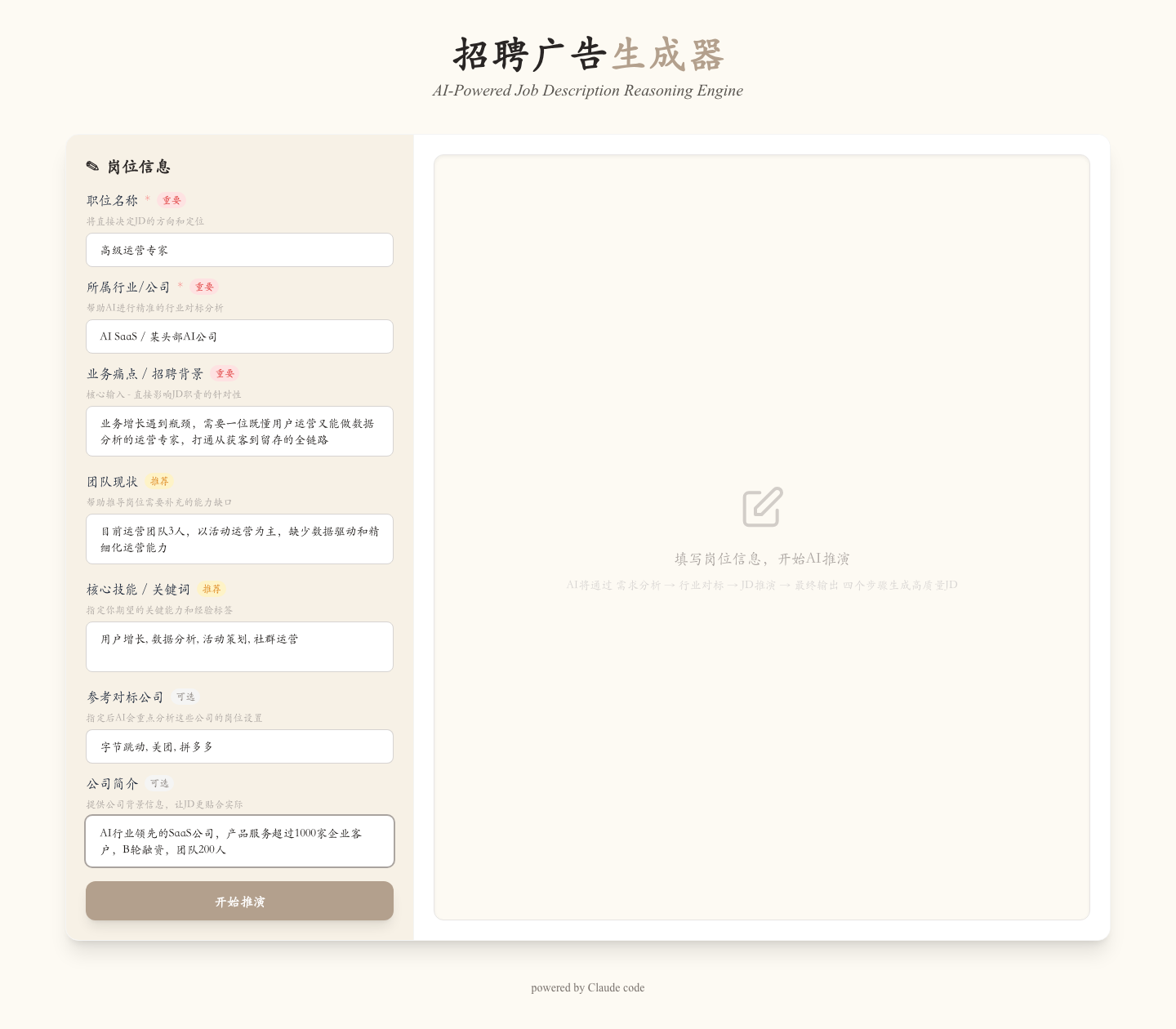Viewport: 1176px width, 1029px height.
Task: Select the 业务痛点 / 招聘背景 text area
Action: (239, 431)
